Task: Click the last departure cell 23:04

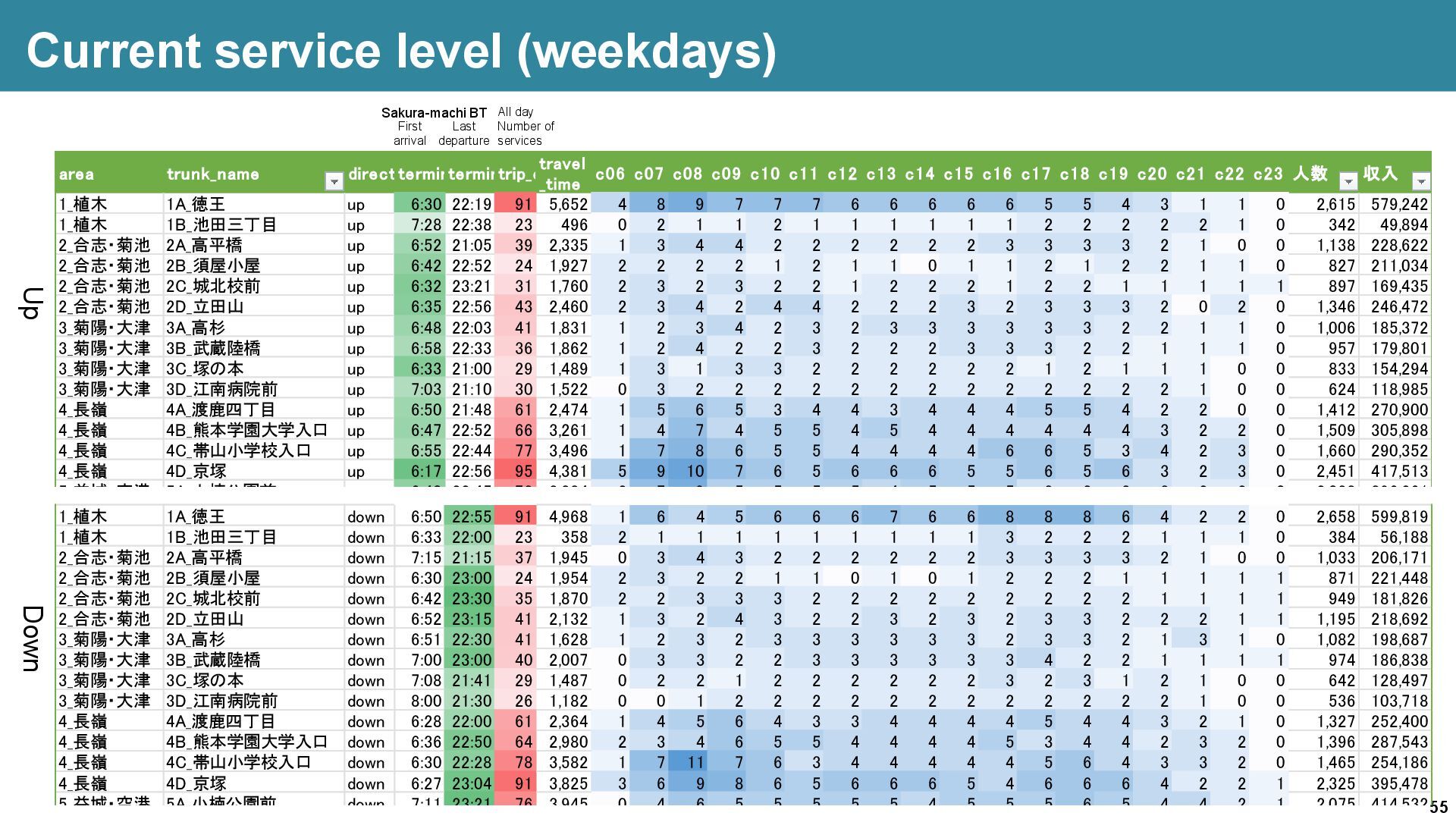Action: tap(471, 783)
